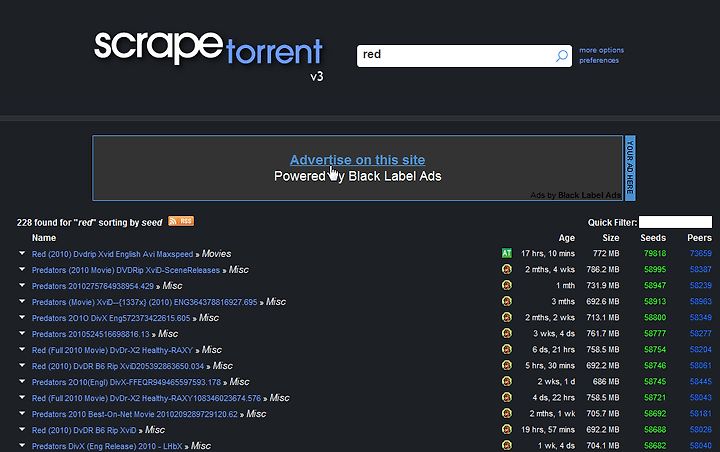Screen dimensions: 720x452
Task: Expand Red Healthy-RAXY108346023674.576 row arrow
Action: click(x=22, y=397)
